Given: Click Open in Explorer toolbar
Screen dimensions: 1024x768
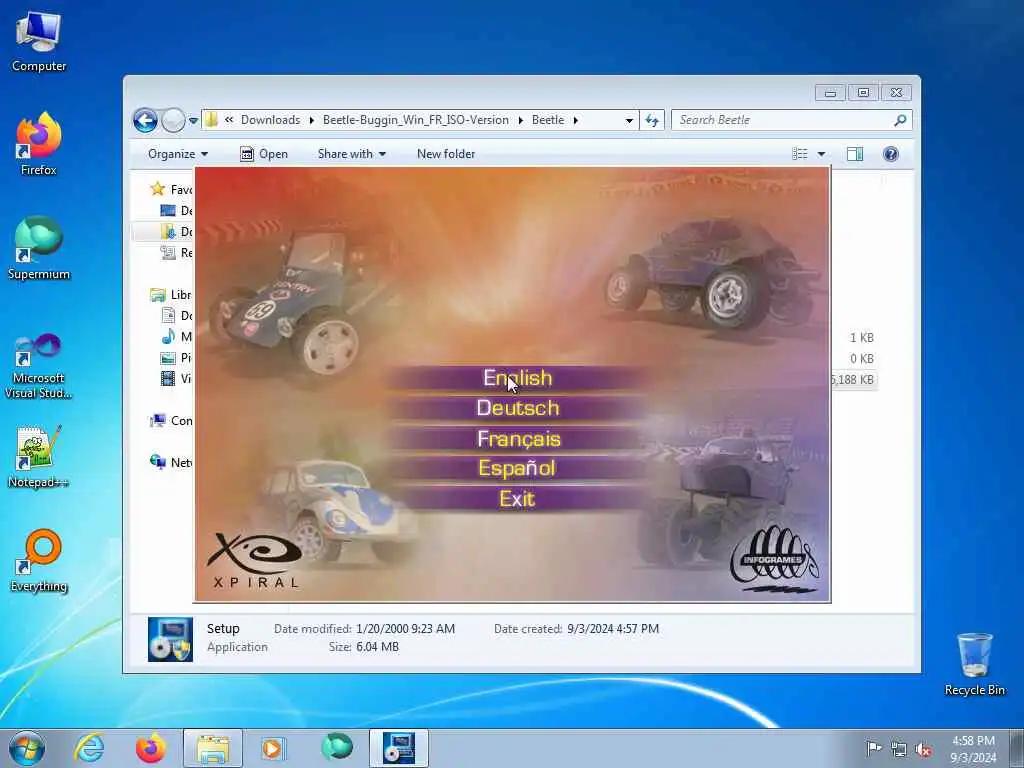Looking at the screenshot, I should pyautogui.click(x=264, y=154).
